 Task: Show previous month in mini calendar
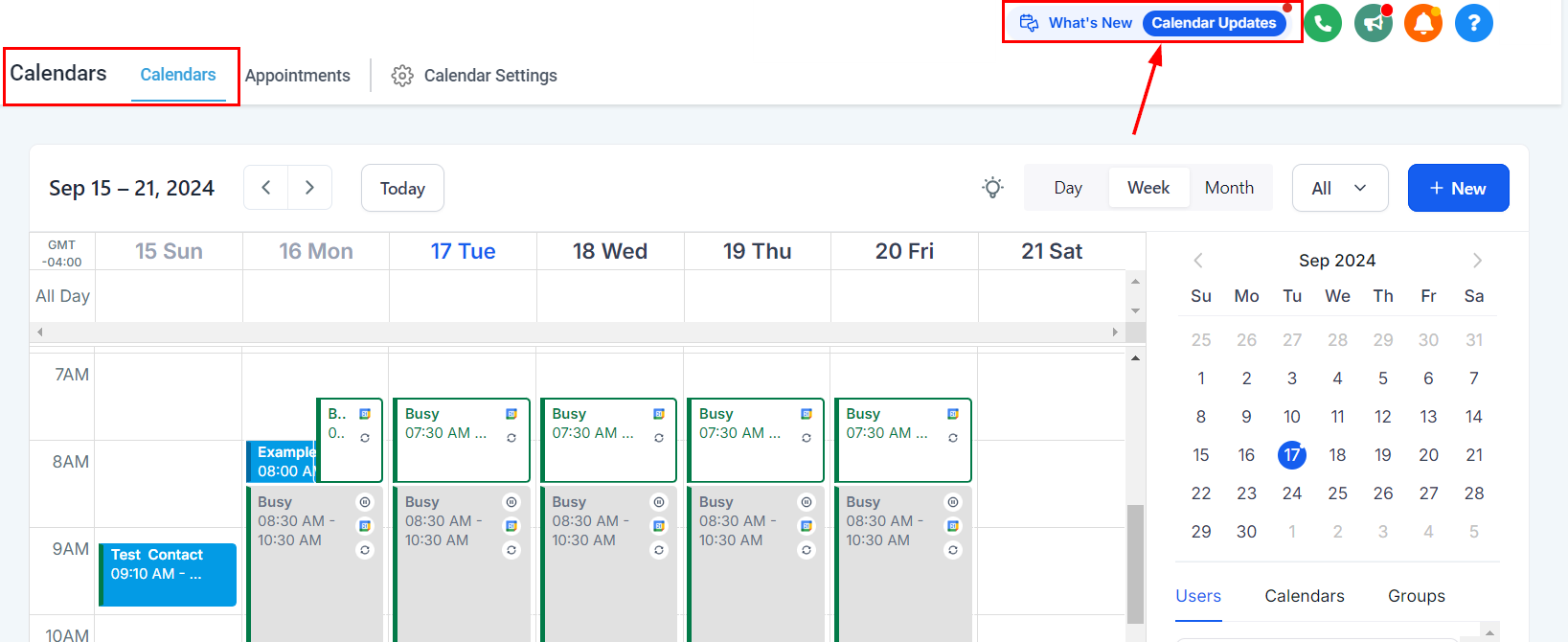1198,261
